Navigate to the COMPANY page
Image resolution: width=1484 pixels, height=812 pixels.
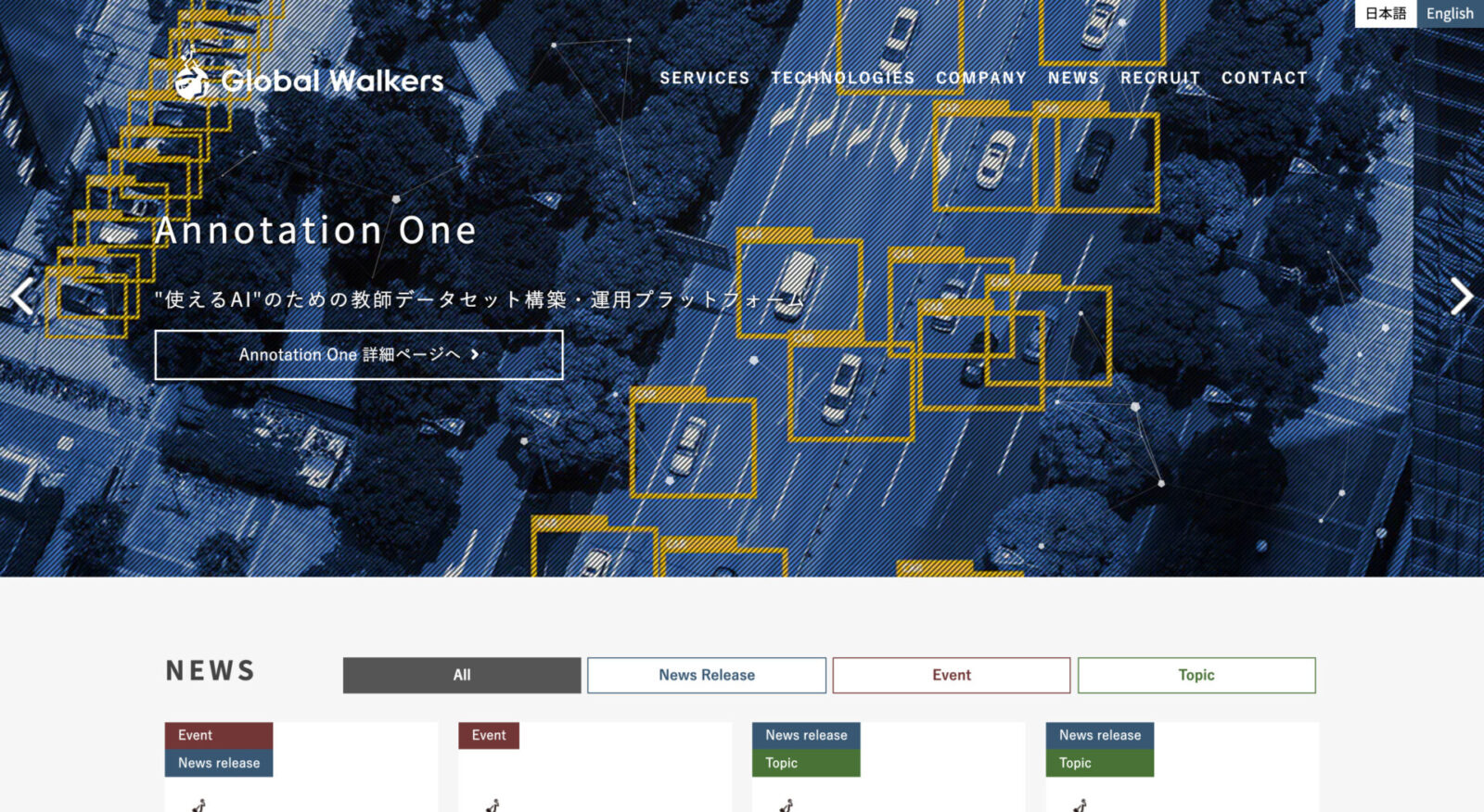980,78
